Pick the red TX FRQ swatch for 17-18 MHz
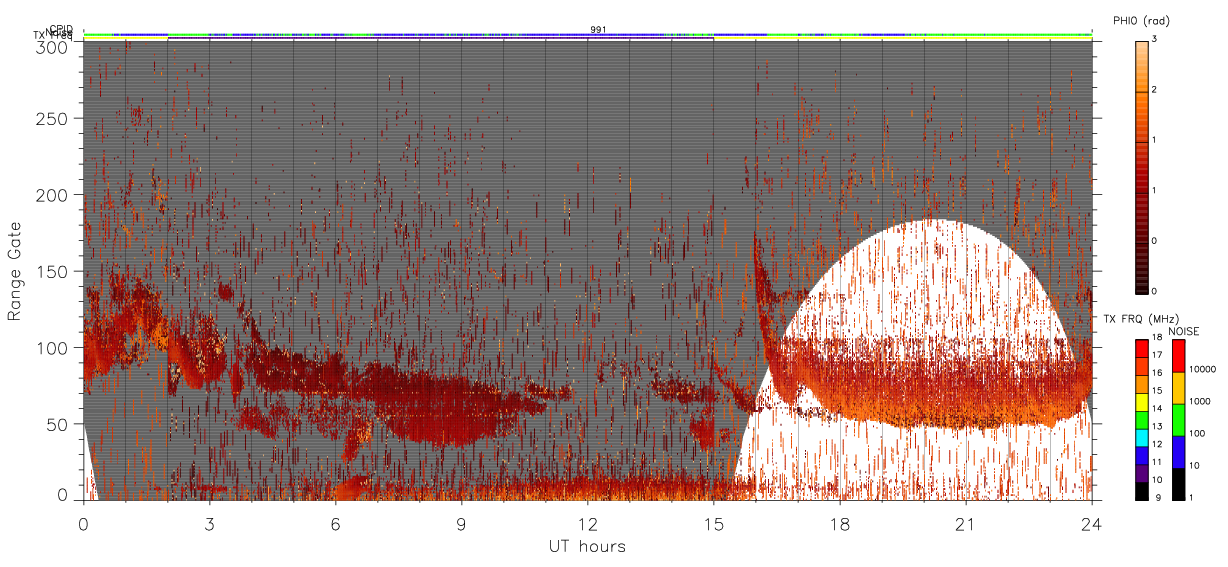Viewport: 1228px width, 567px height. click(1141, 348)
